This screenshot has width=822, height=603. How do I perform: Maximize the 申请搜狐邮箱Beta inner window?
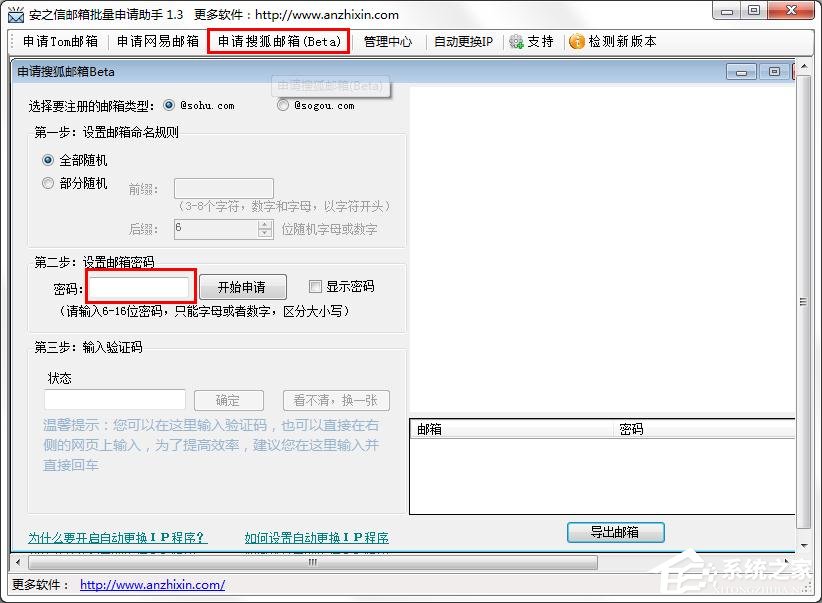pyautogui.click(x=774, y=72)
